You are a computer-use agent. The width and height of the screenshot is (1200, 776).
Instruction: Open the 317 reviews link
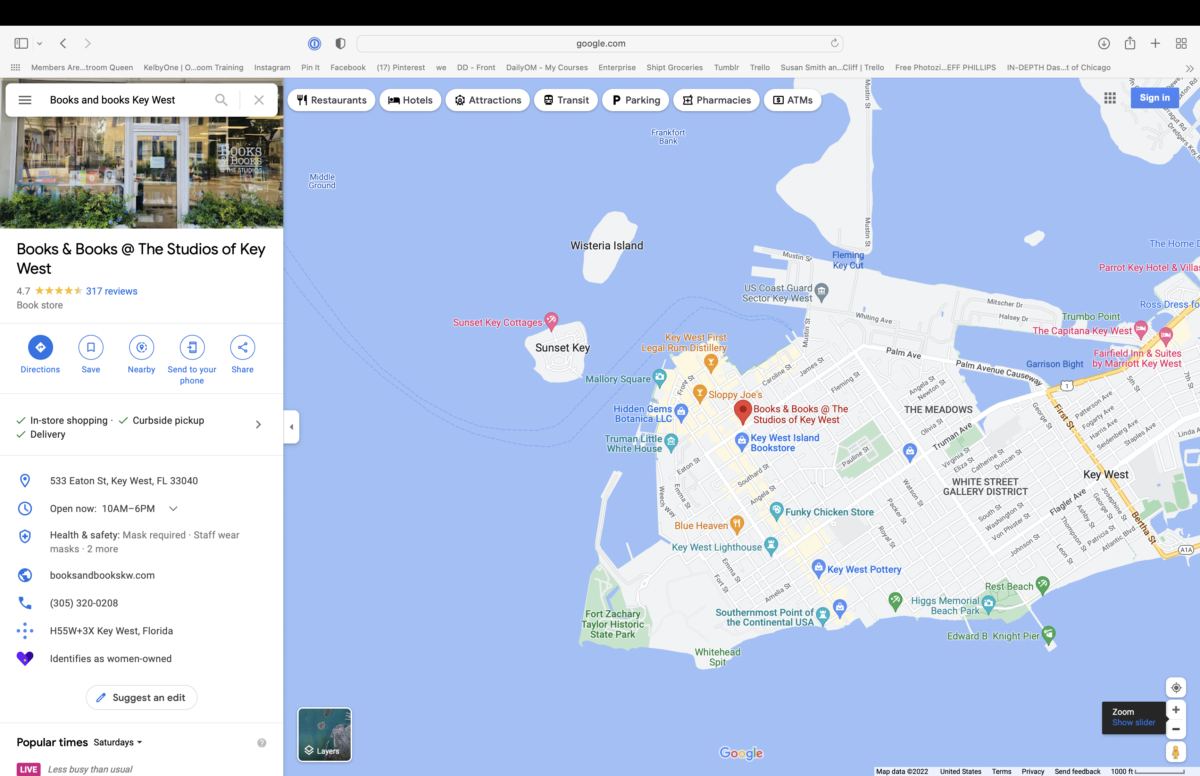pyautogui.click(x=112, y=291)
